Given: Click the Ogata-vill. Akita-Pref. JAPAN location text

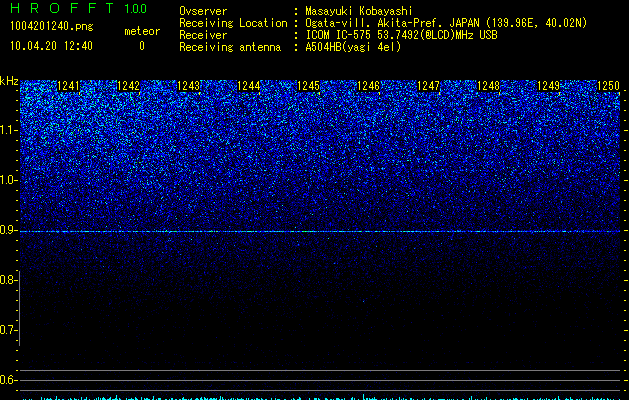Looking at the screenshot, I should 446,23.
